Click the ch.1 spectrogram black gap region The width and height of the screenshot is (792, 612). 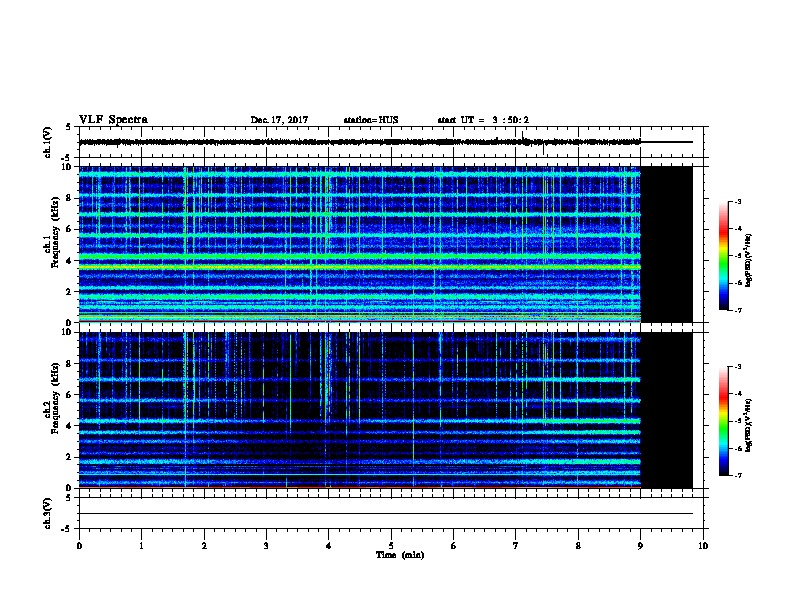666,244
